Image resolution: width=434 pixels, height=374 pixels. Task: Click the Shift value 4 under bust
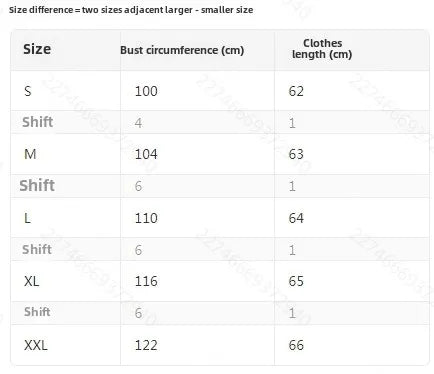[138, 123]
